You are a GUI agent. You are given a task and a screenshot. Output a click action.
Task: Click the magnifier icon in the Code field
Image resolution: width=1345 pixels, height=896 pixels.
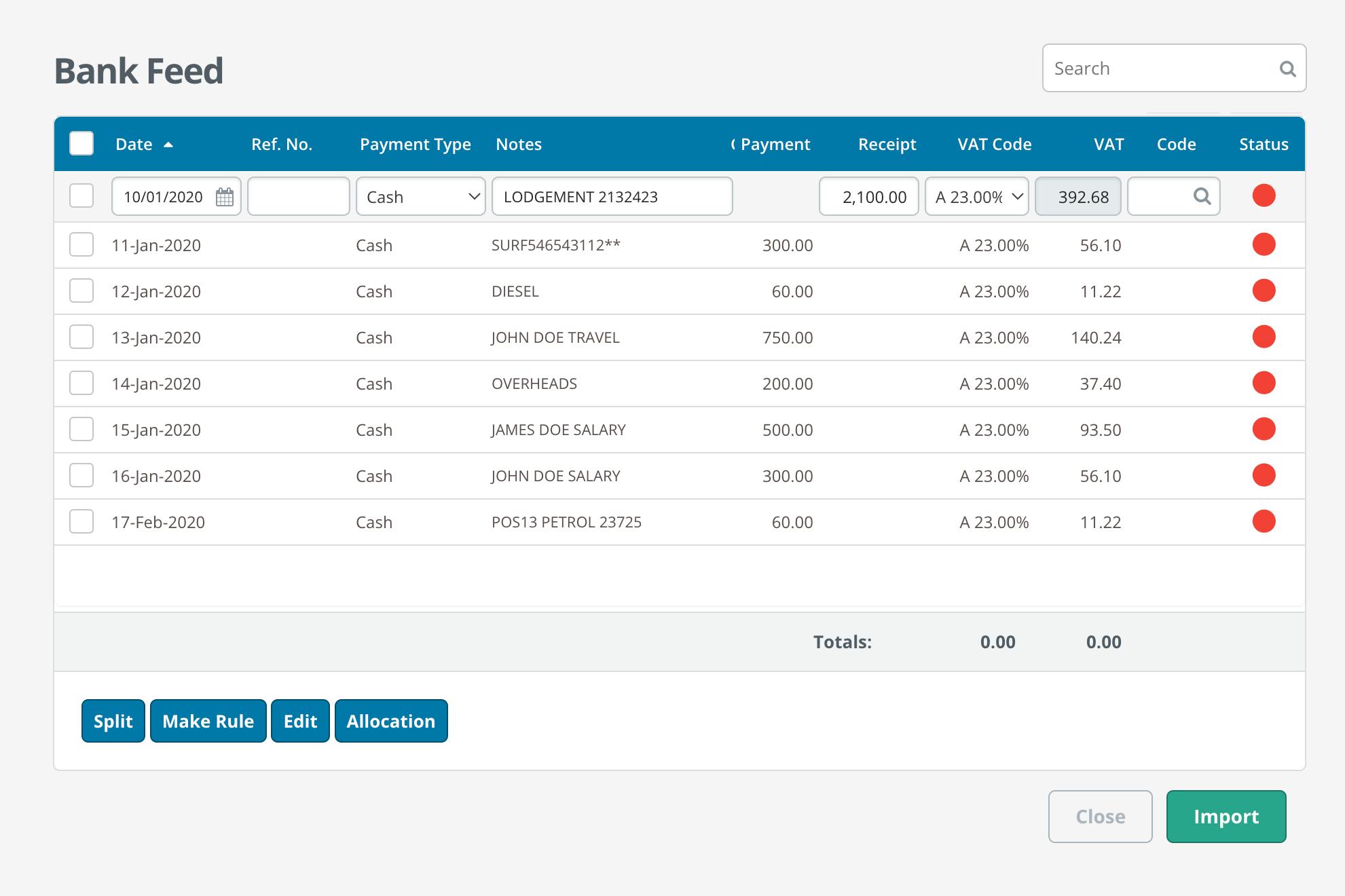tap(1202, 196)
